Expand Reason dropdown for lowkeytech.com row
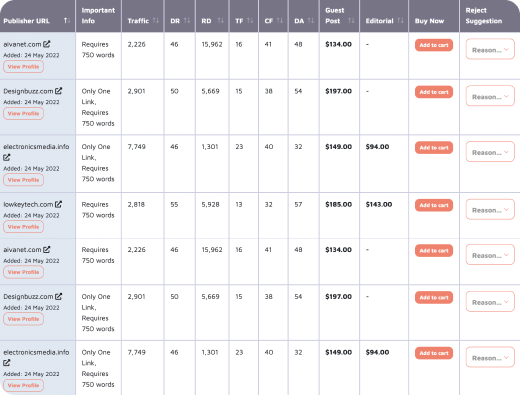Image resolution: width=520 pixels, height=395 pixels. click(490, 210)
